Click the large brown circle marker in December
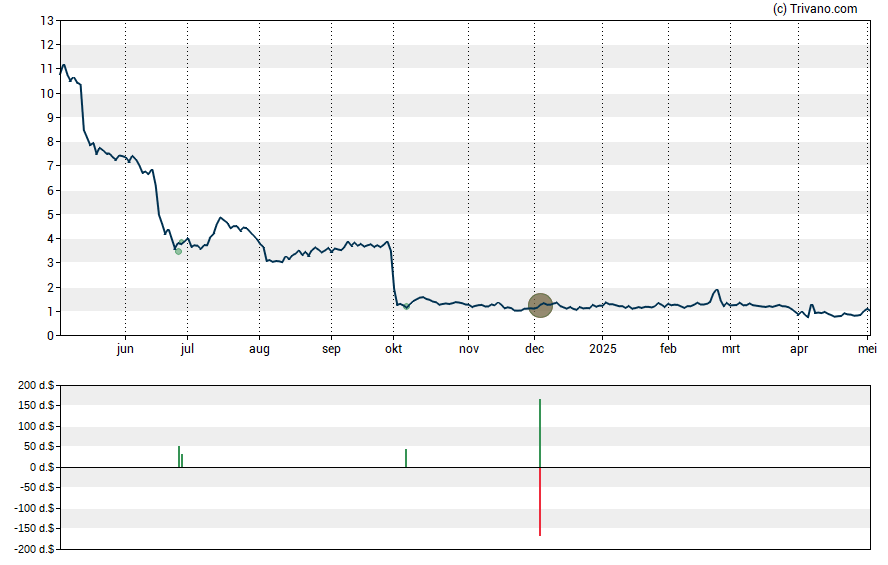888x565 pixels. [540, 306]
